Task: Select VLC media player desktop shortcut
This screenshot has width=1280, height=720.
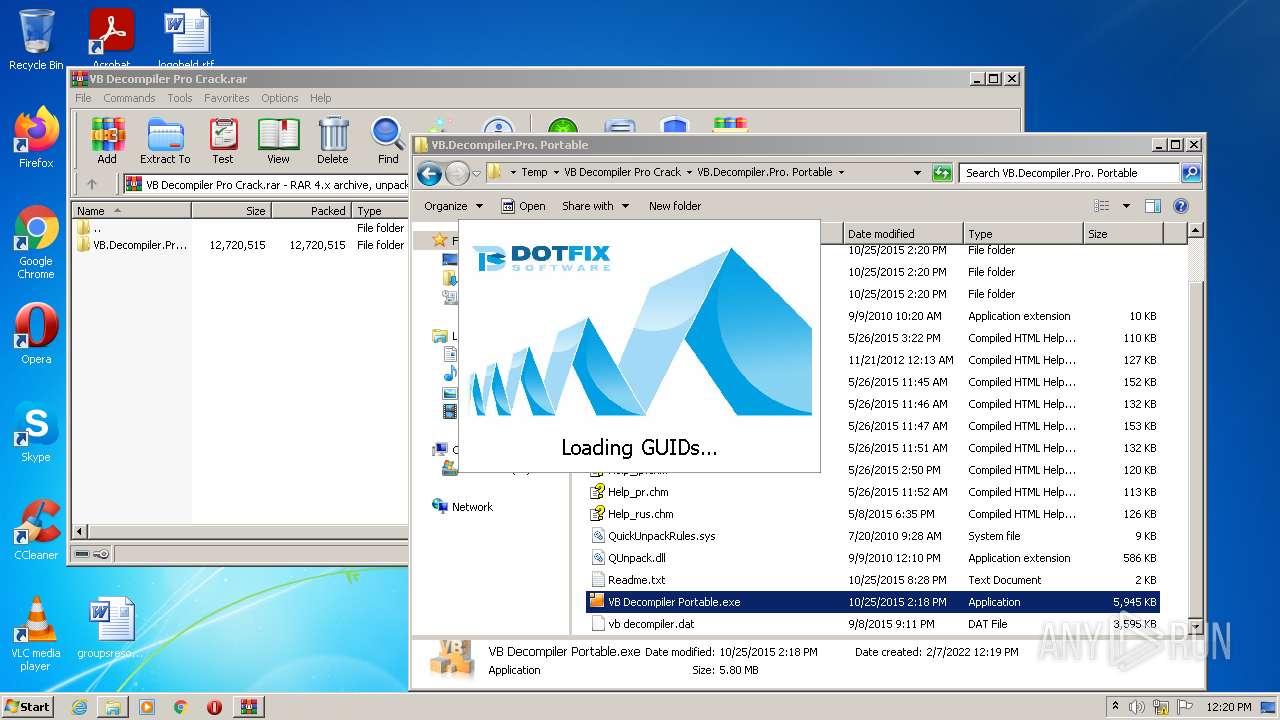Action: click(x=36, y=634)
